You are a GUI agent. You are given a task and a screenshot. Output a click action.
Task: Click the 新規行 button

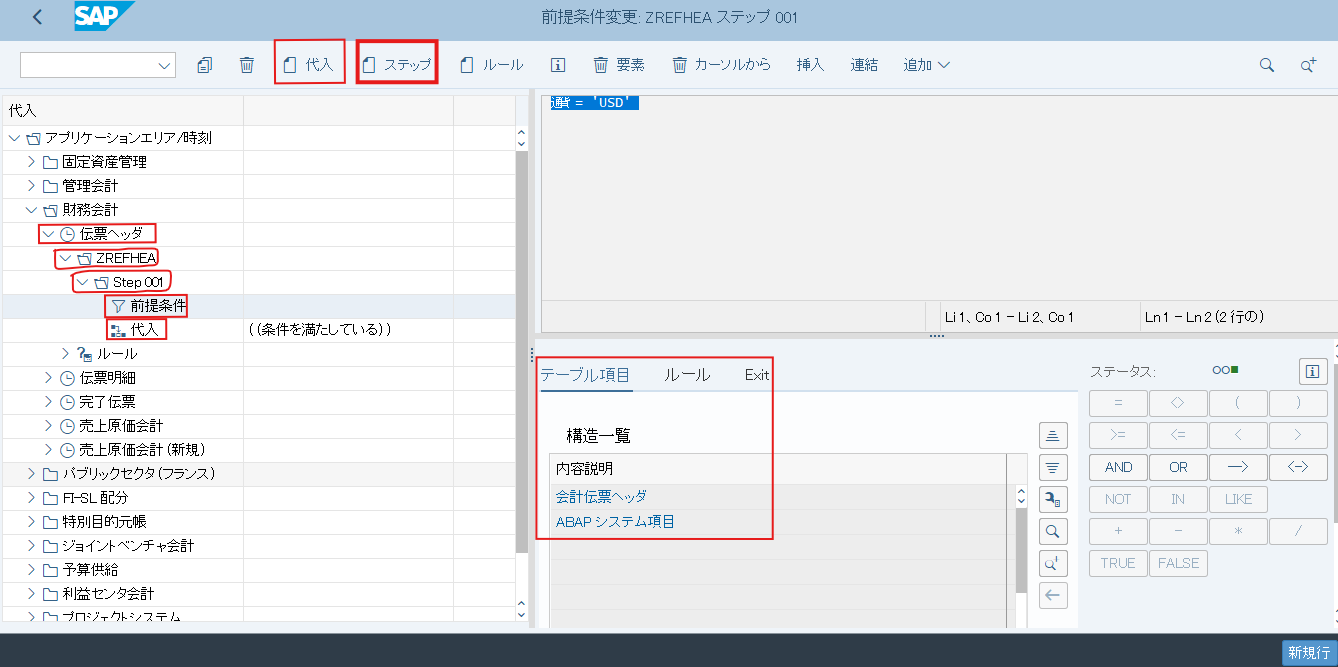(x=1307, y=652)
